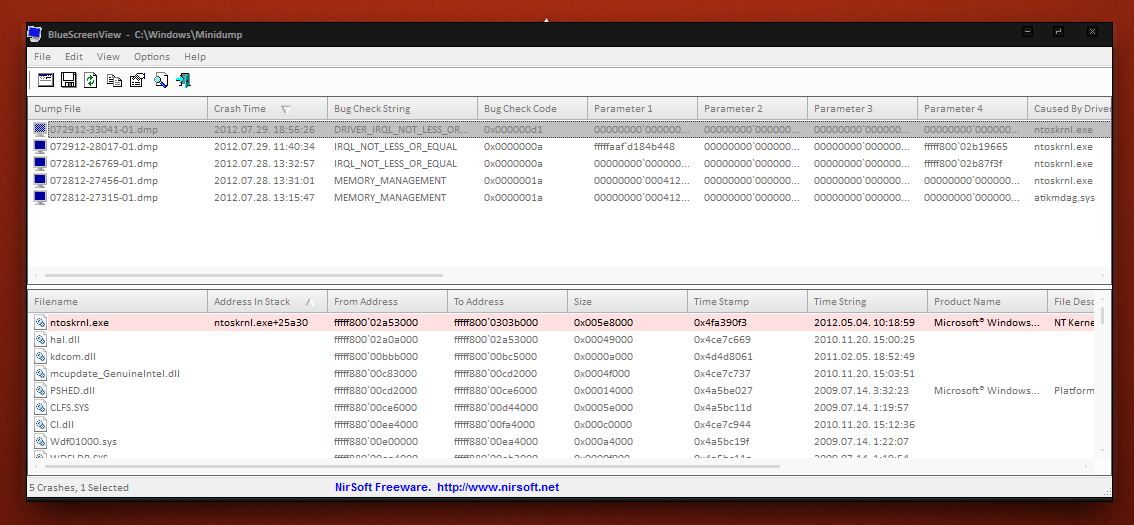
Task: Click the file icon beside CLFS.SYS
Action: point(40,407)
